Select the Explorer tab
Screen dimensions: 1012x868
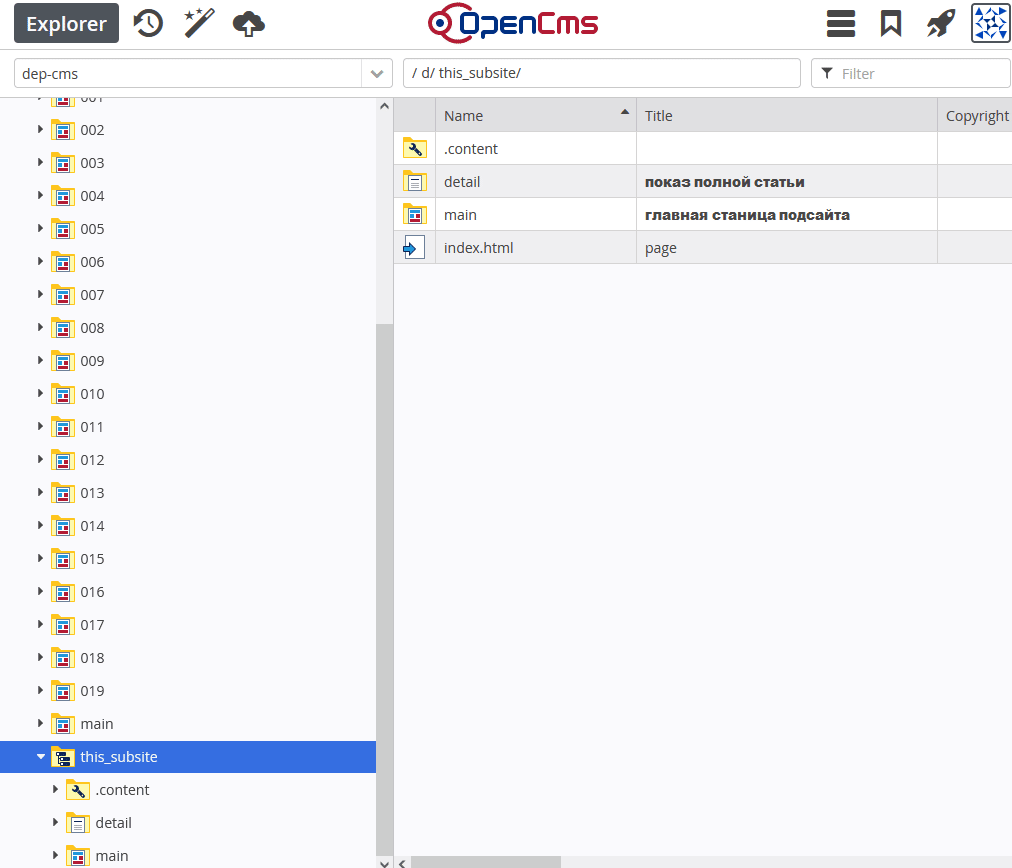[x=66, y=23]
